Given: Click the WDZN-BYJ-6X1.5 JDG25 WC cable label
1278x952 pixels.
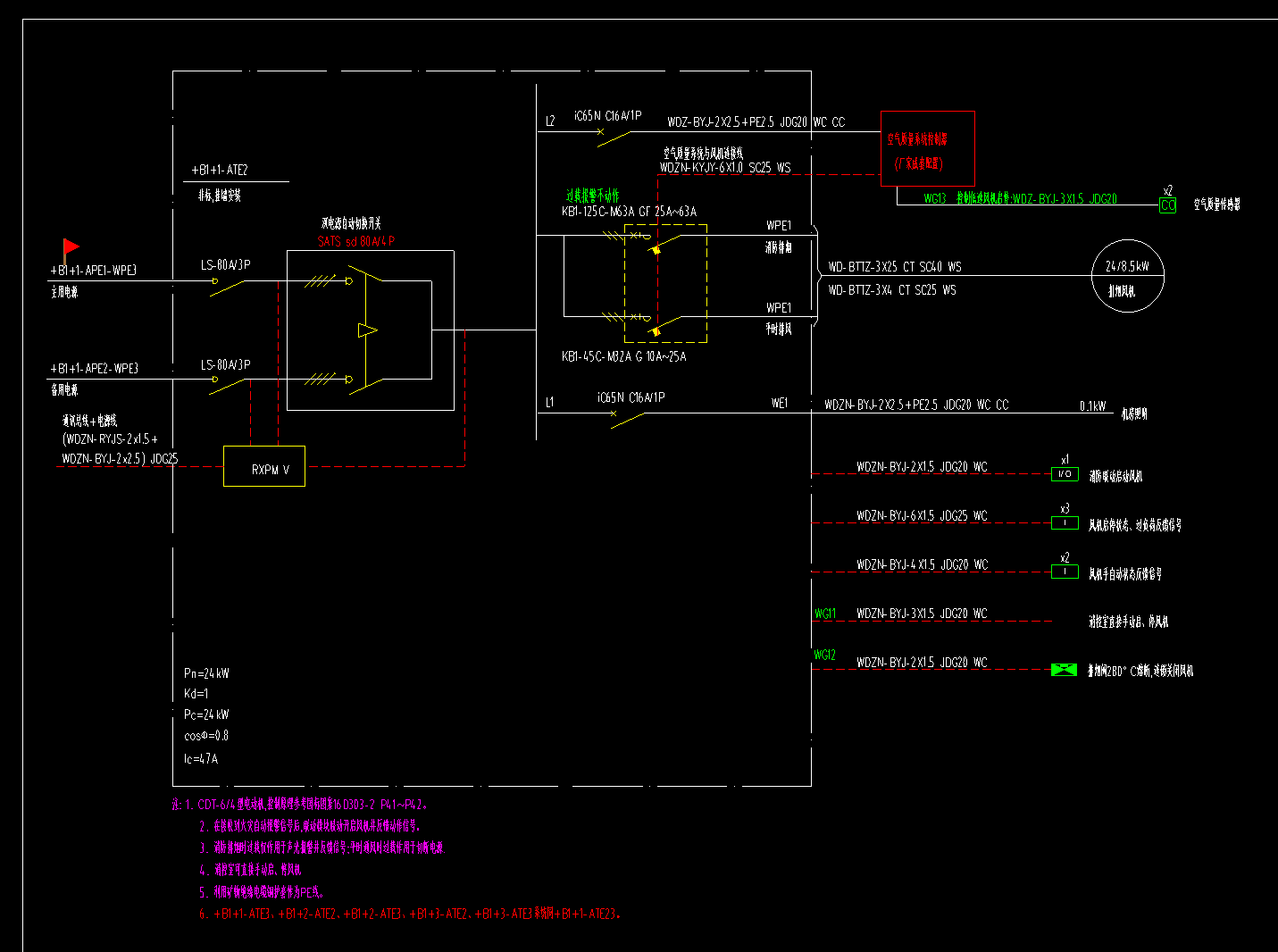Looking at the screenshot, I should point(922,516).
